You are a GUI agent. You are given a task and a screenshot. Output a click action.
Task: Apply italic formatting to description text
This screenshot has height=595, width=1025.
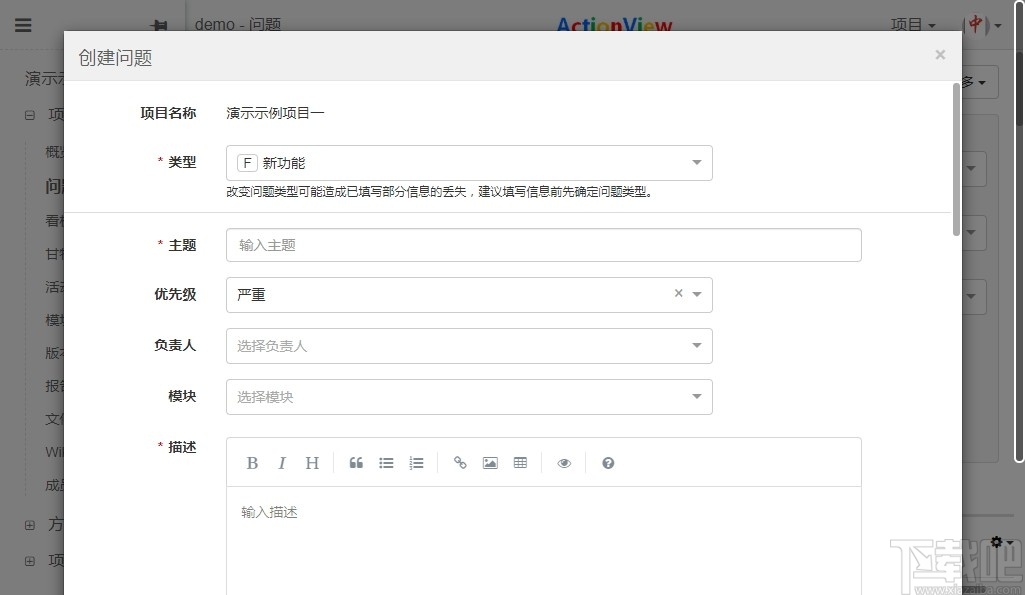(x=282, y=462)
